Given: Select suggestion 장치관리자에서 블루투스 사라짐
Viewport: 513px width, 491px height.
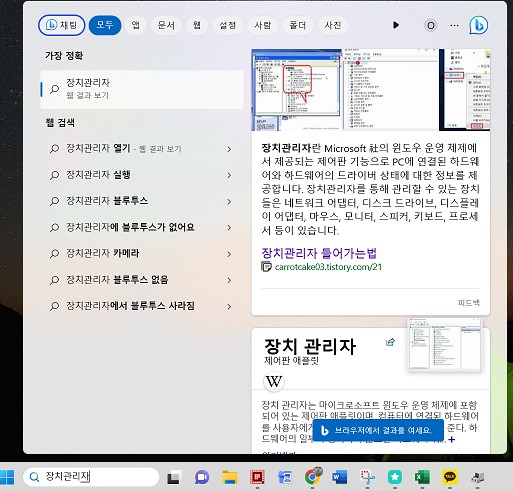Looking at the screenshot, I should pos(141,306).
